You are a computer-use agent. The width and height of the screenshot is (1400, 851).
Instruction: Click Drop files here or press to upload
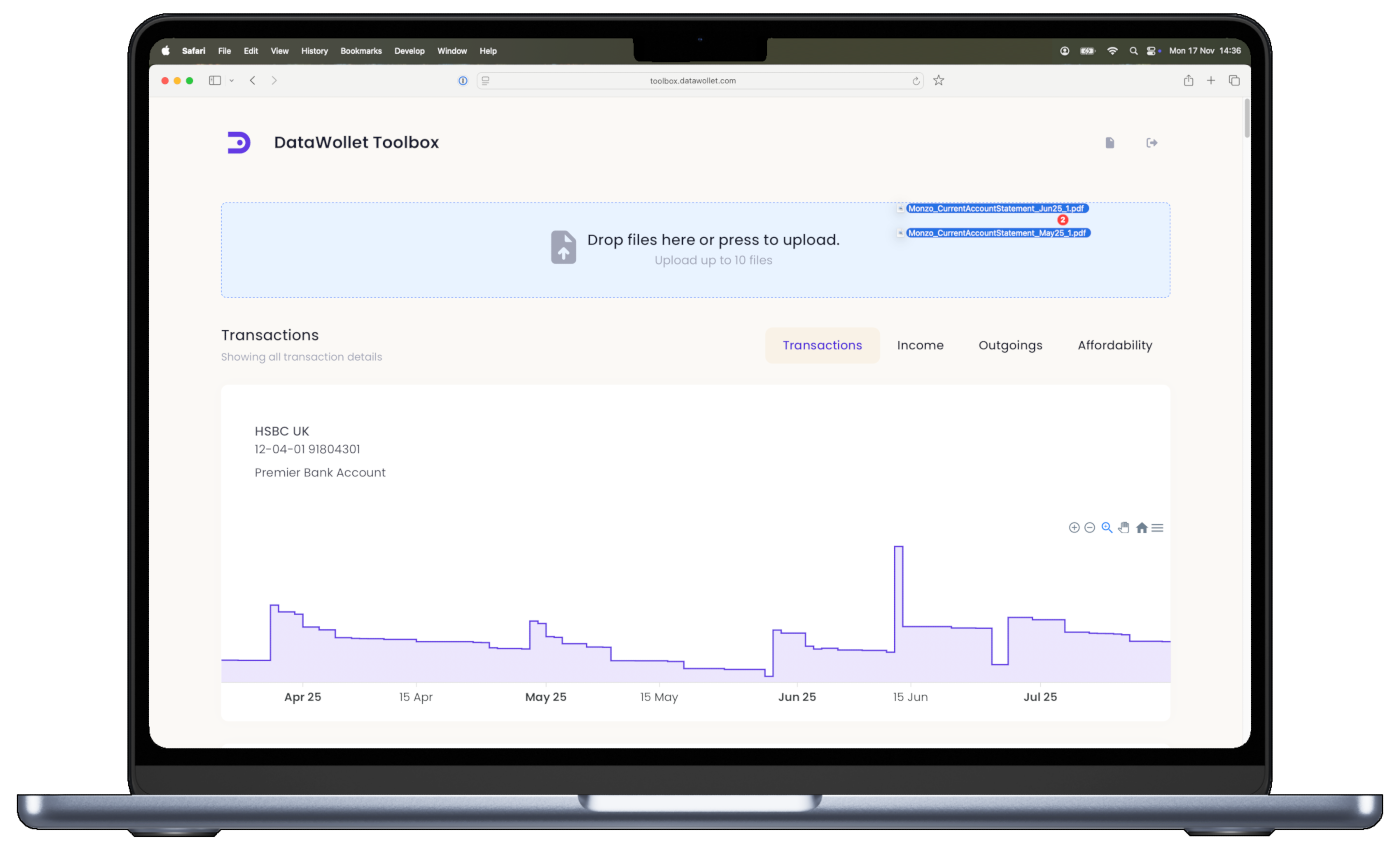click(x=713, y=240)
